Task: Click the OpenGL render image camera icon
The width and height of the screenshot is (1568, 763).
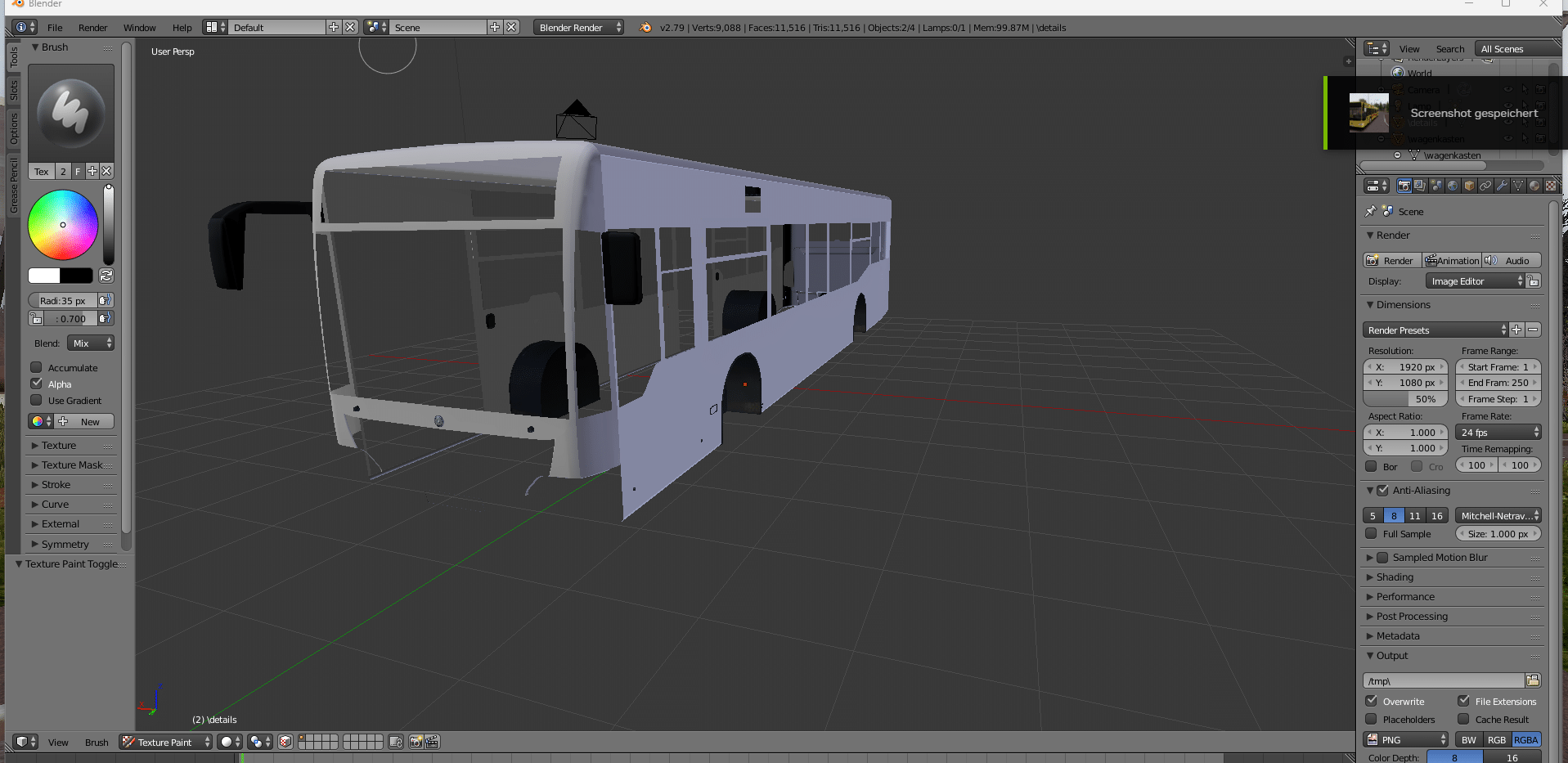Action: pos(416,742)
